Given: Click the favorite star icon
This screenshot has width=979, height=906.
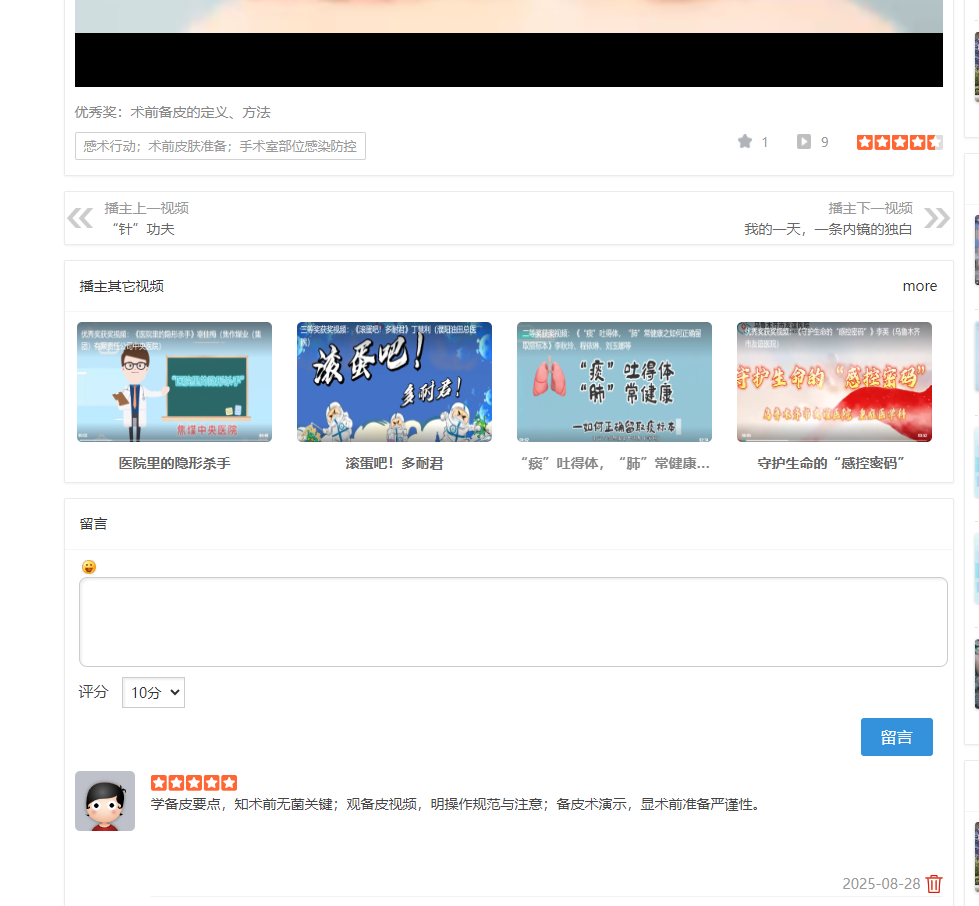Looking at the screenshot, I should (x=744, y=141).
